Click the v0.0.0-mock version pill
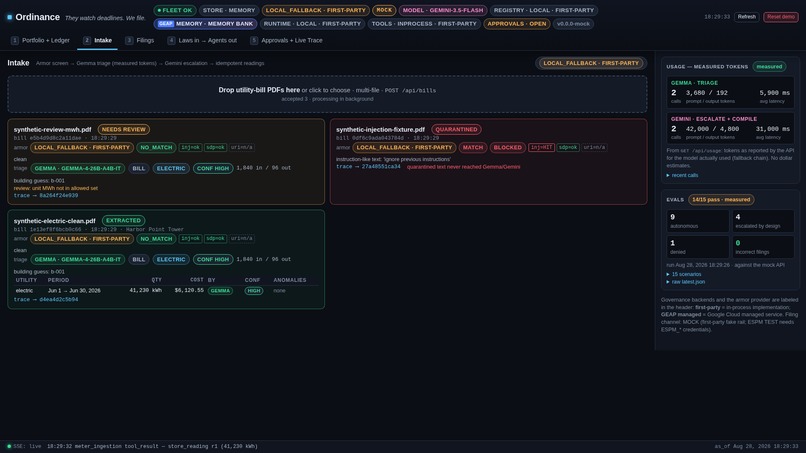 (x=573, y=24)
